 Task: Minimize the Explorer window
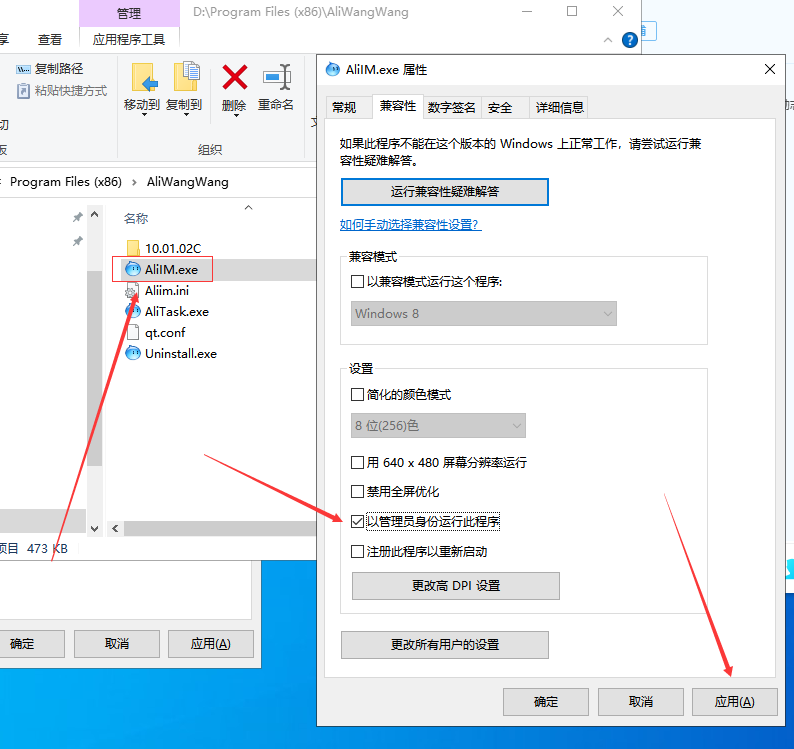click(x=527, y=11)
